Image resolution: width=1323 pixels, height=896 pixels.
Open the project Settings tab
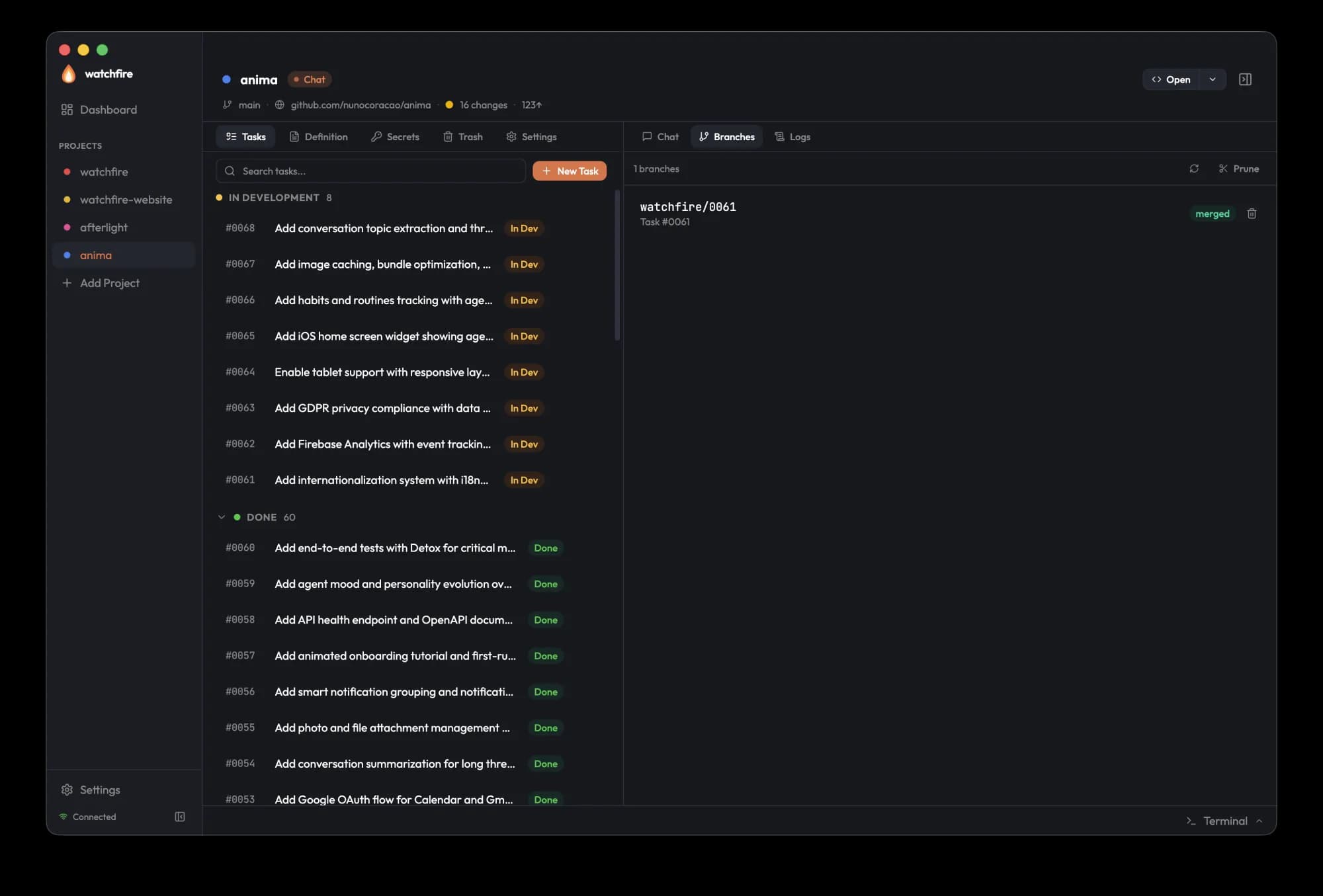[x=531, y=137]
